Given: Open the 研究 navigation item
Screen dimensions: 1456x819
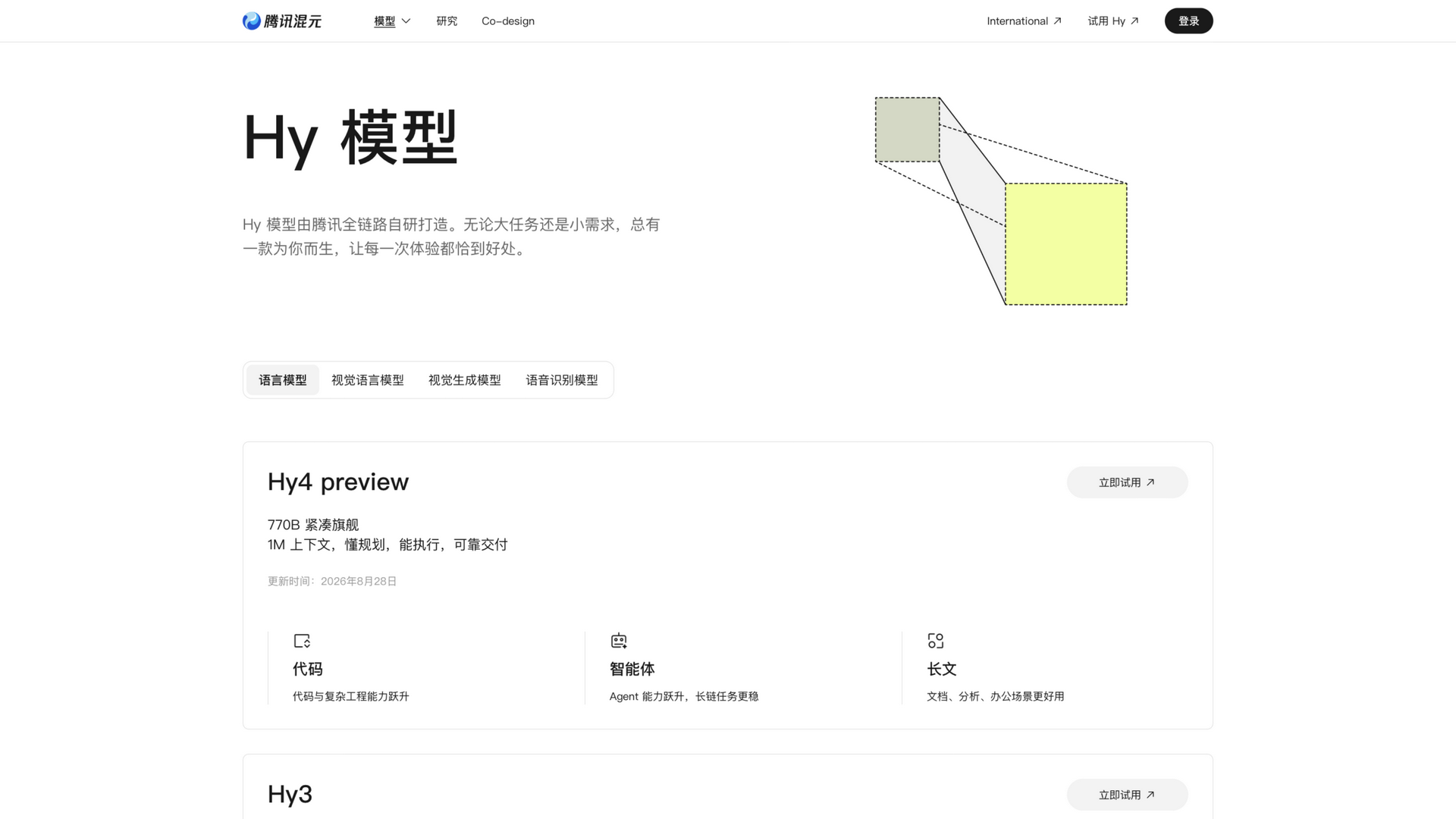Looking at the screenshot, I should [x=447, y=21].
